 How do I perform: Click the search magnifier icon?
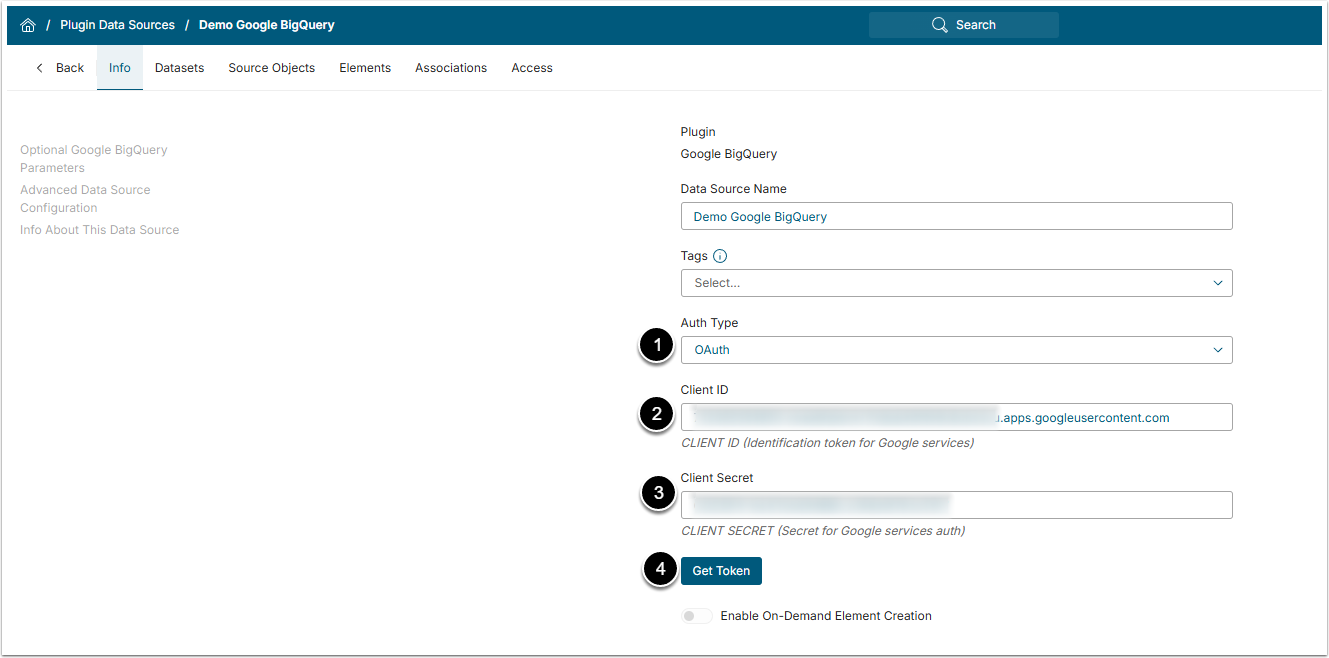939,25
